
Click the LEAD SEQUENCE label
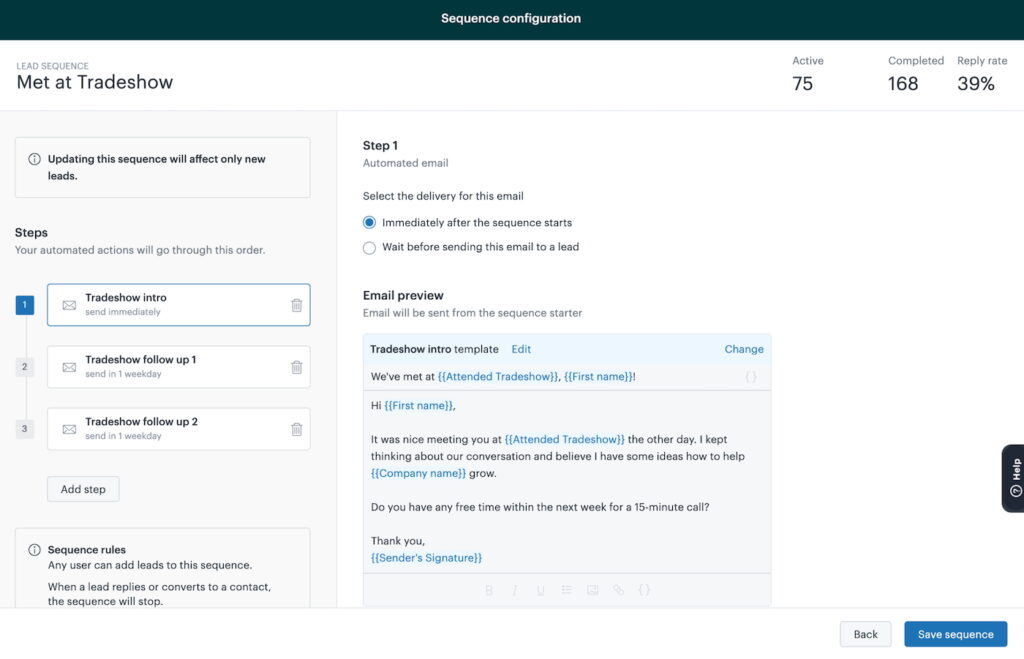pos(52,66)
